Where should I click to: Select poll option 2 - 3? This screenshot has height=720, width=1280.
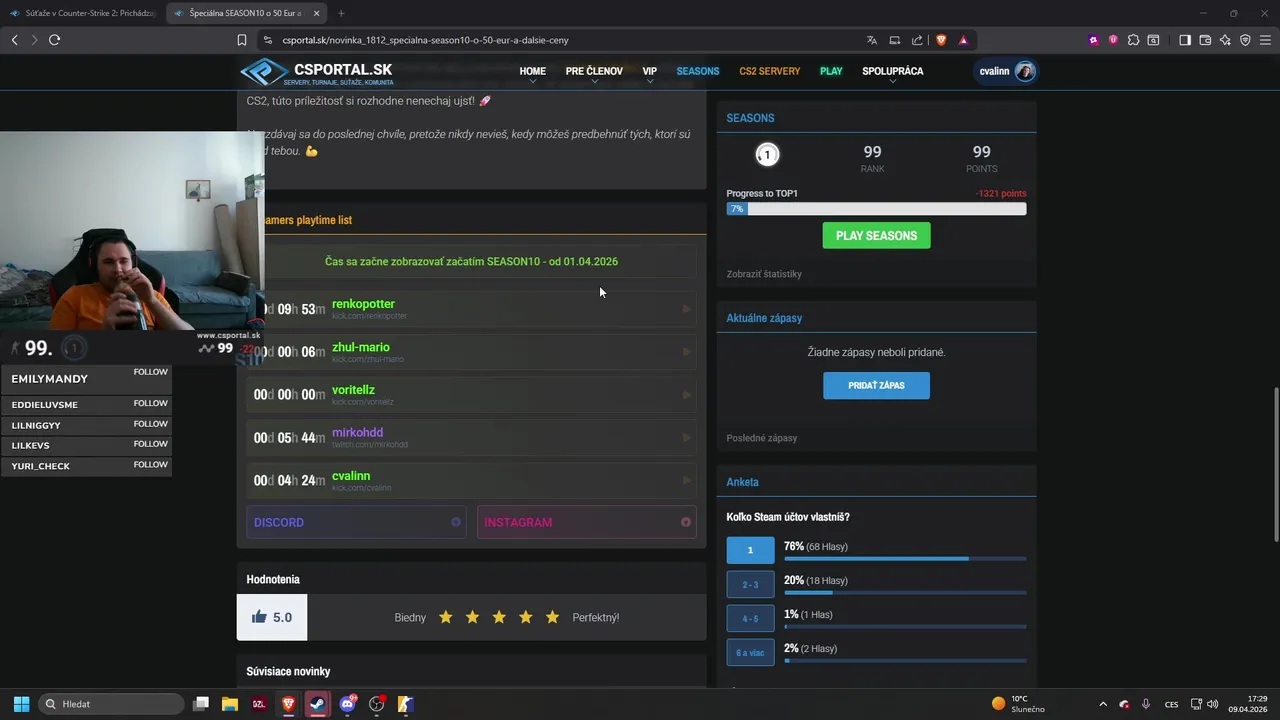click(x=750, y=584)
